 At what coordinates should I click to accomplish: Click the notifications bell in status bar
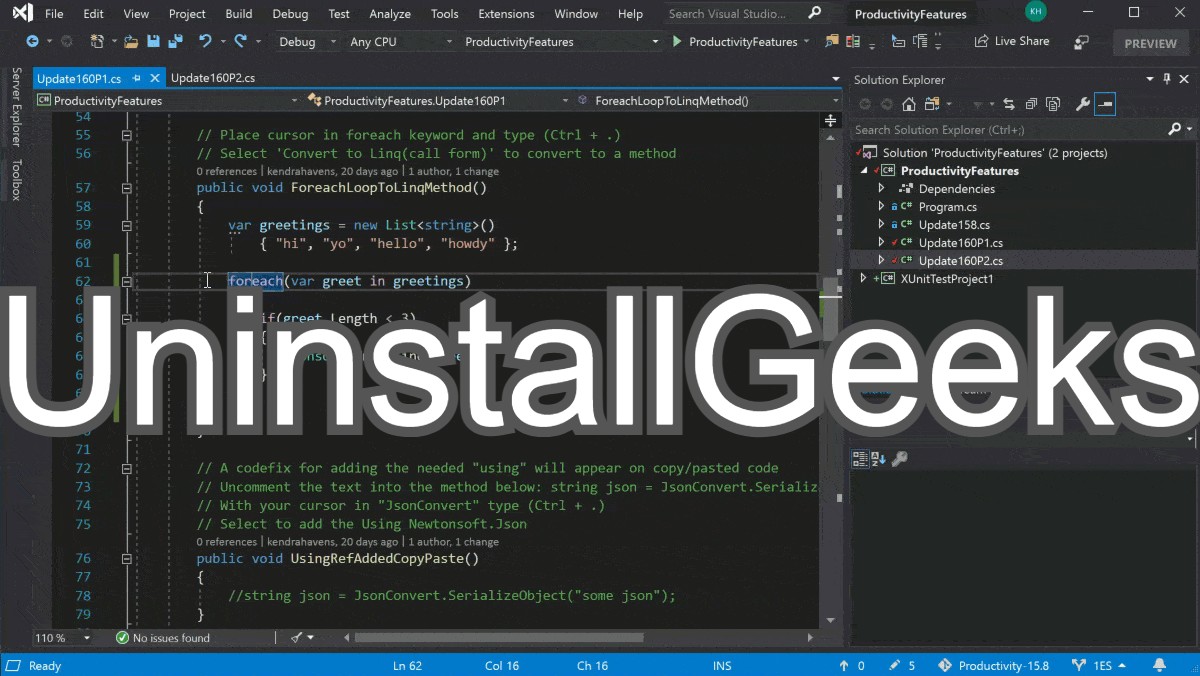coord(1160,665)
